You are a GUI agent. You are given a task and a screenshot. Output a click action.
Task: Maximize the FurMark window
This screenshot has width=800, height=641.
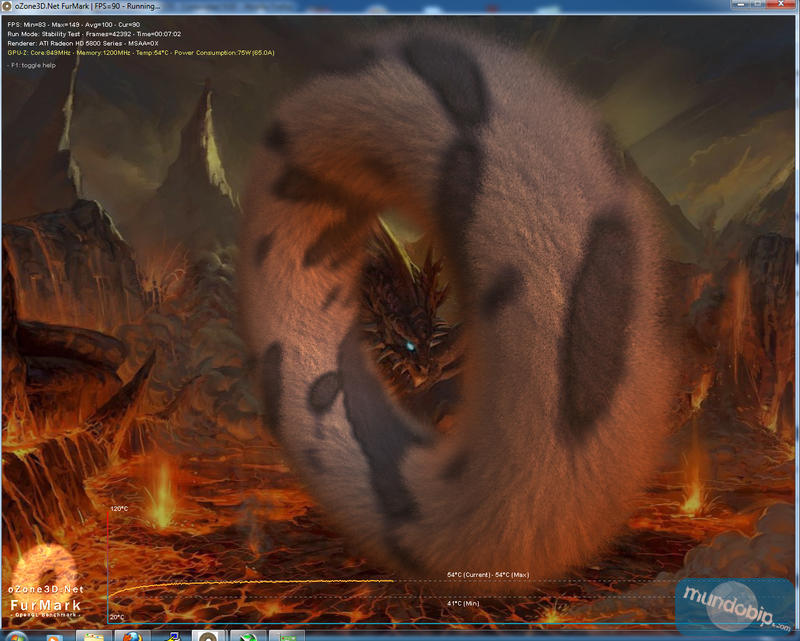756,4
